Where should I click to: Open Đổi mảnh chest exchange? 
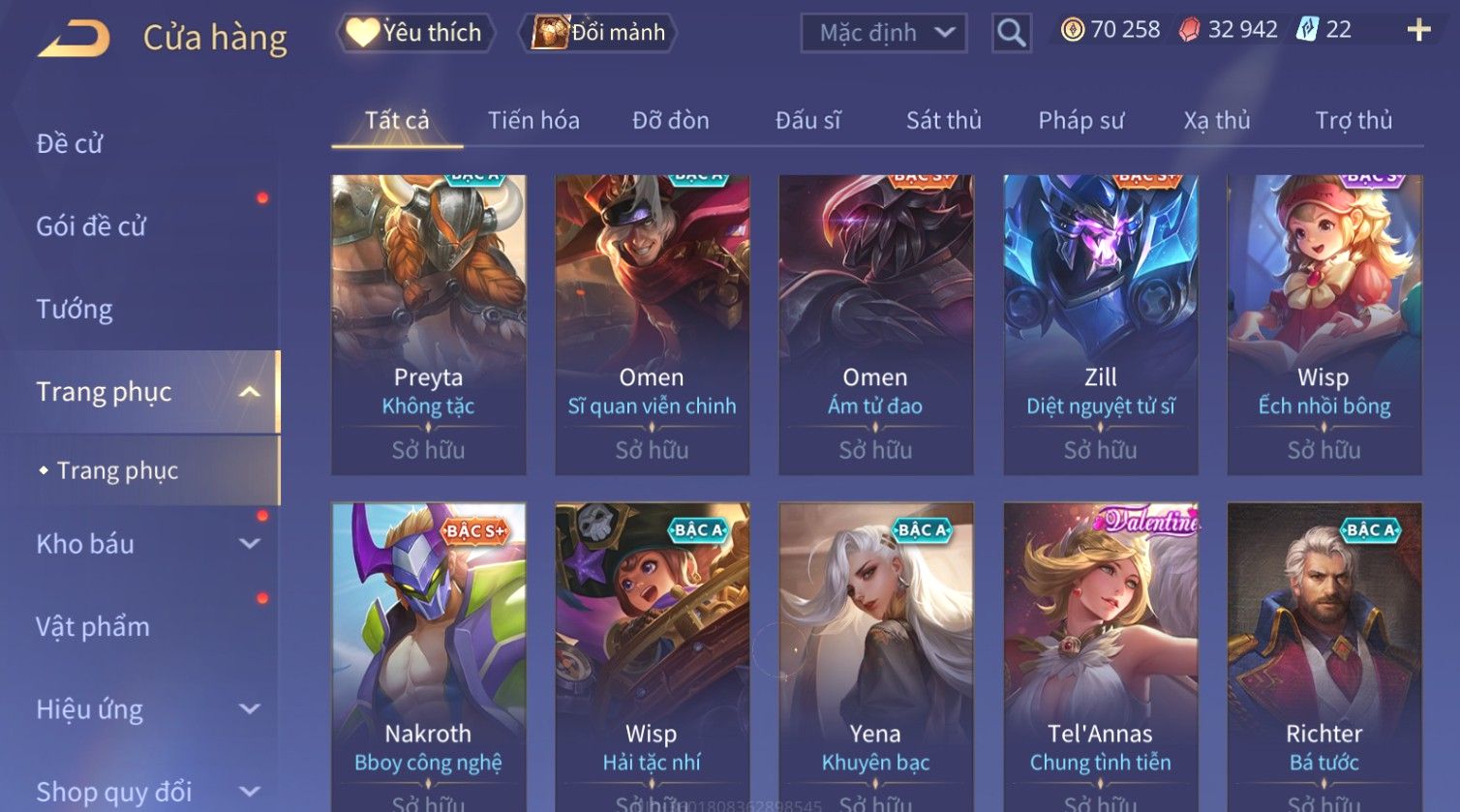point(597,33)
